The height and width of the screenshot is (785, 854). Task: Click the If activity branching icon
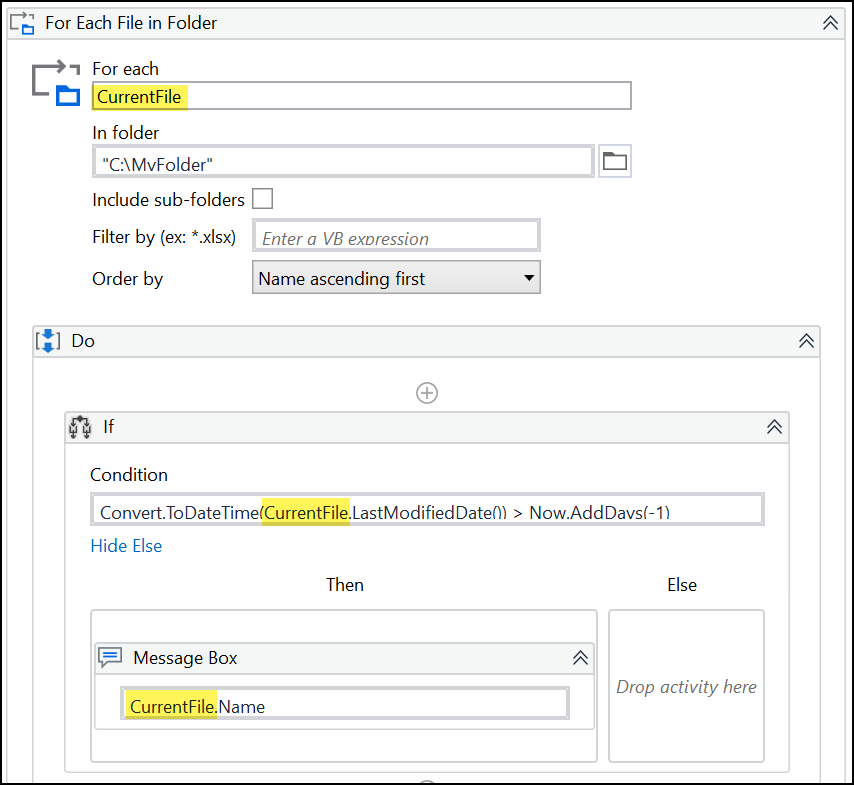click(80, 427)
